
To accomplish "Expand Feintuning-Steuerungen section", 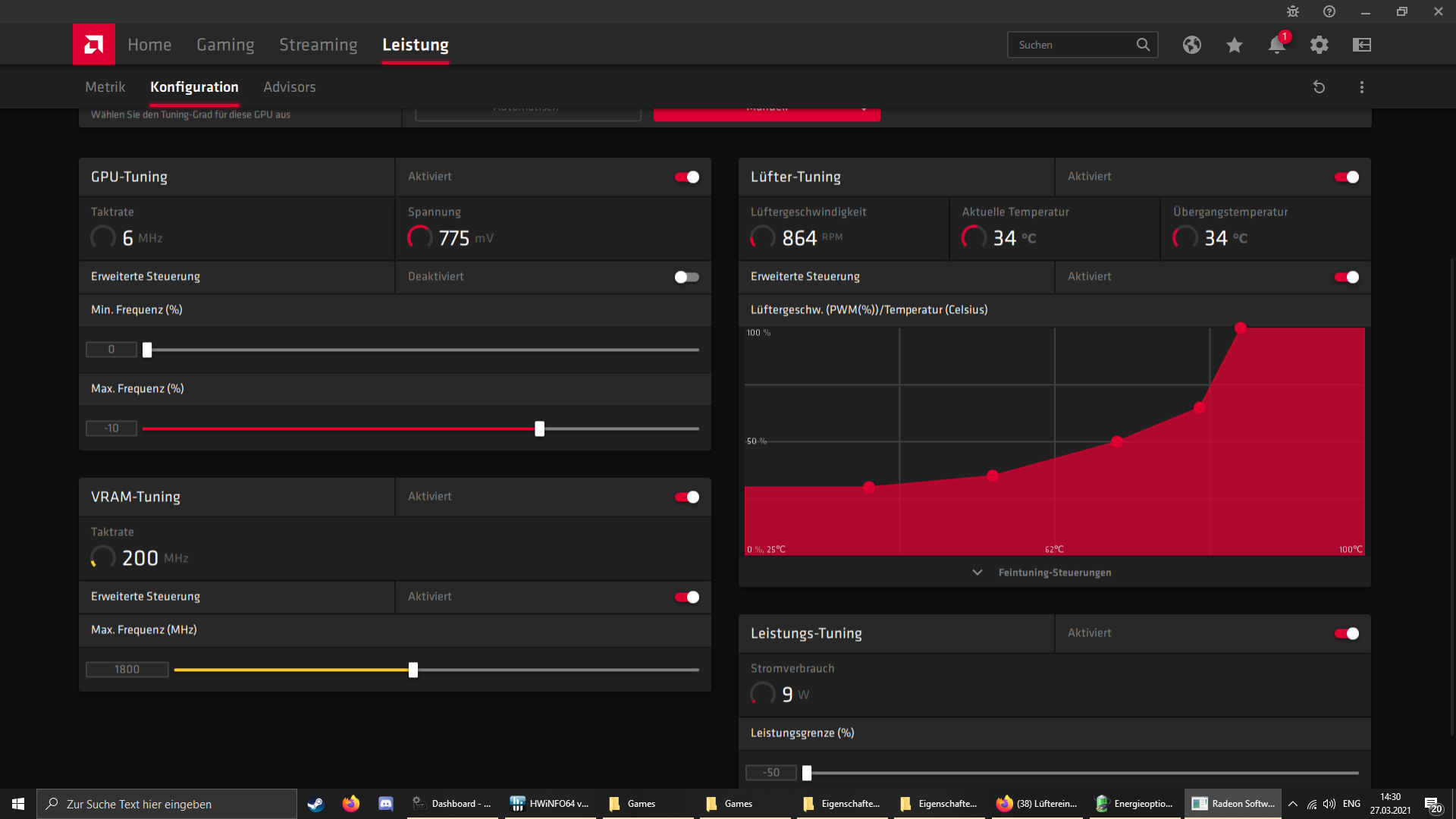I will (x=1054, y=573).
